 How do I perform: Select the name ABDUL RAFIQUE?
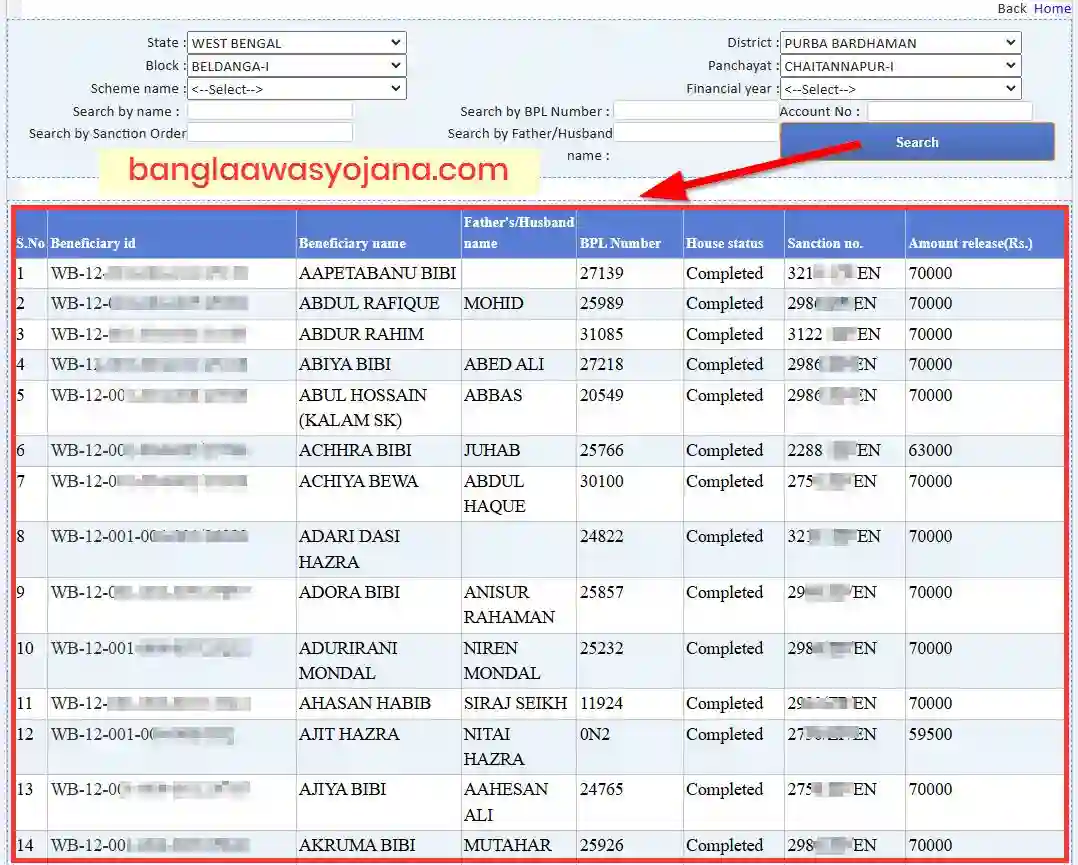368,303
